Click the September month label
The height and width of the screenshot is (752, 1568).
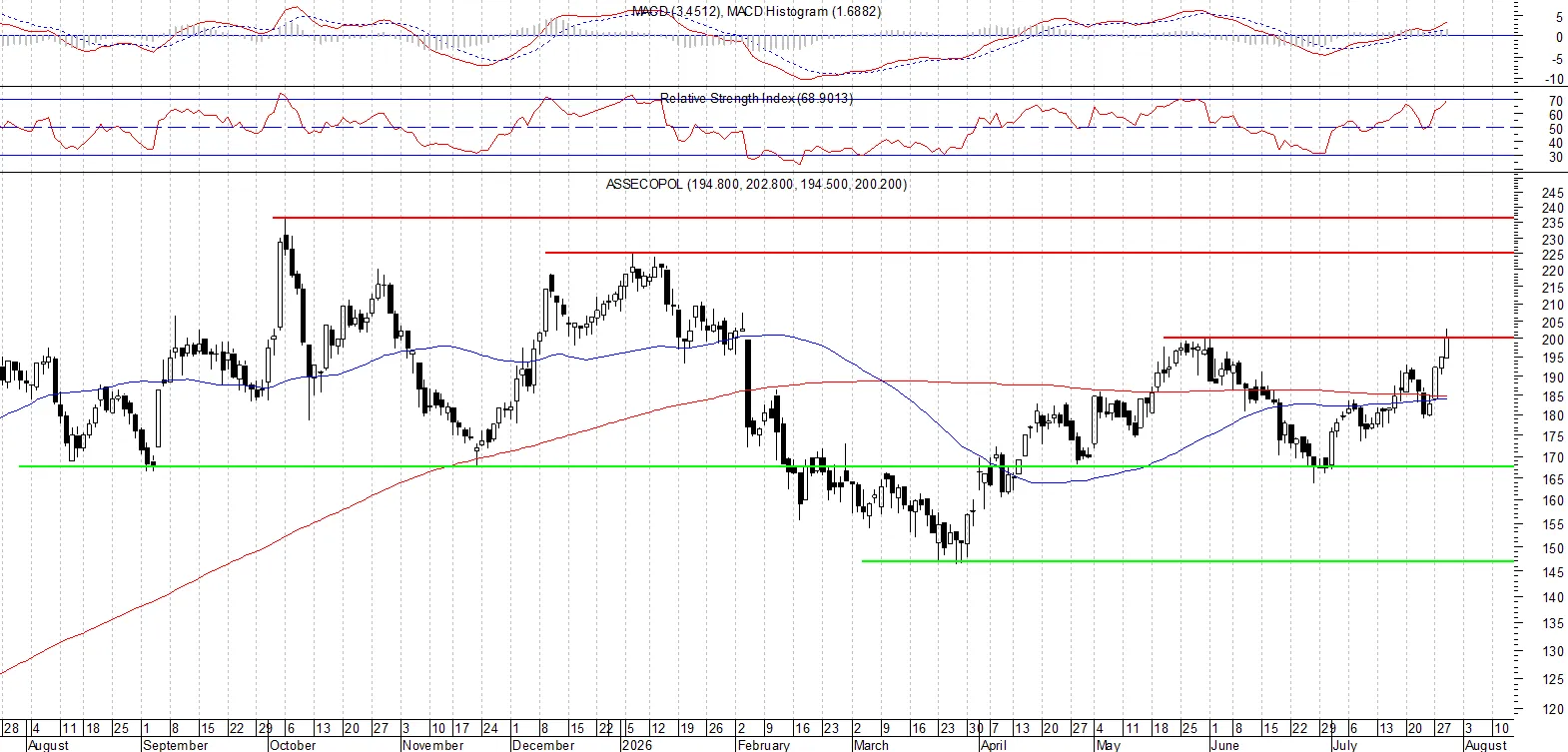coord(175,745)
